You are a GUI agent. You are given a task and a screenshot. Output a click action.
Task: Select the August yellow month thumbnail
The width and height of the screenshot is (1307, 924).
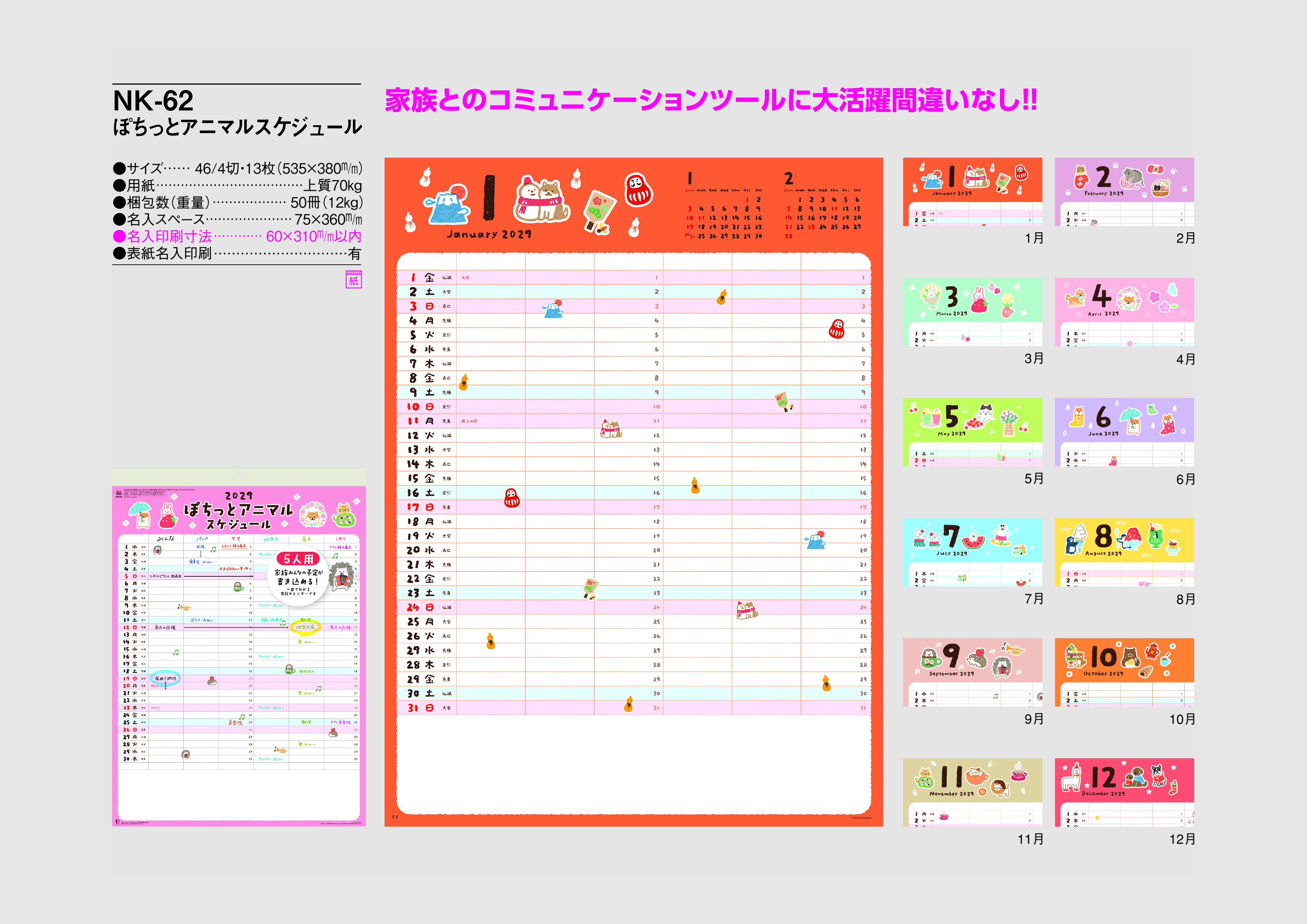pyautogui.click(x=1124, y=552)
